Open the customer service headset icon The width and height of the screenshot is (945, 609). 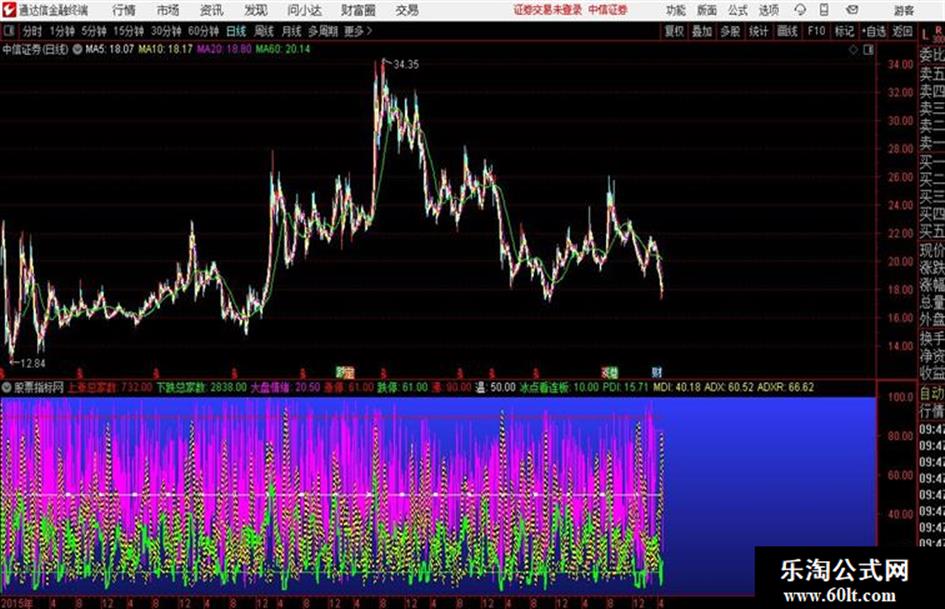[800, 10]
